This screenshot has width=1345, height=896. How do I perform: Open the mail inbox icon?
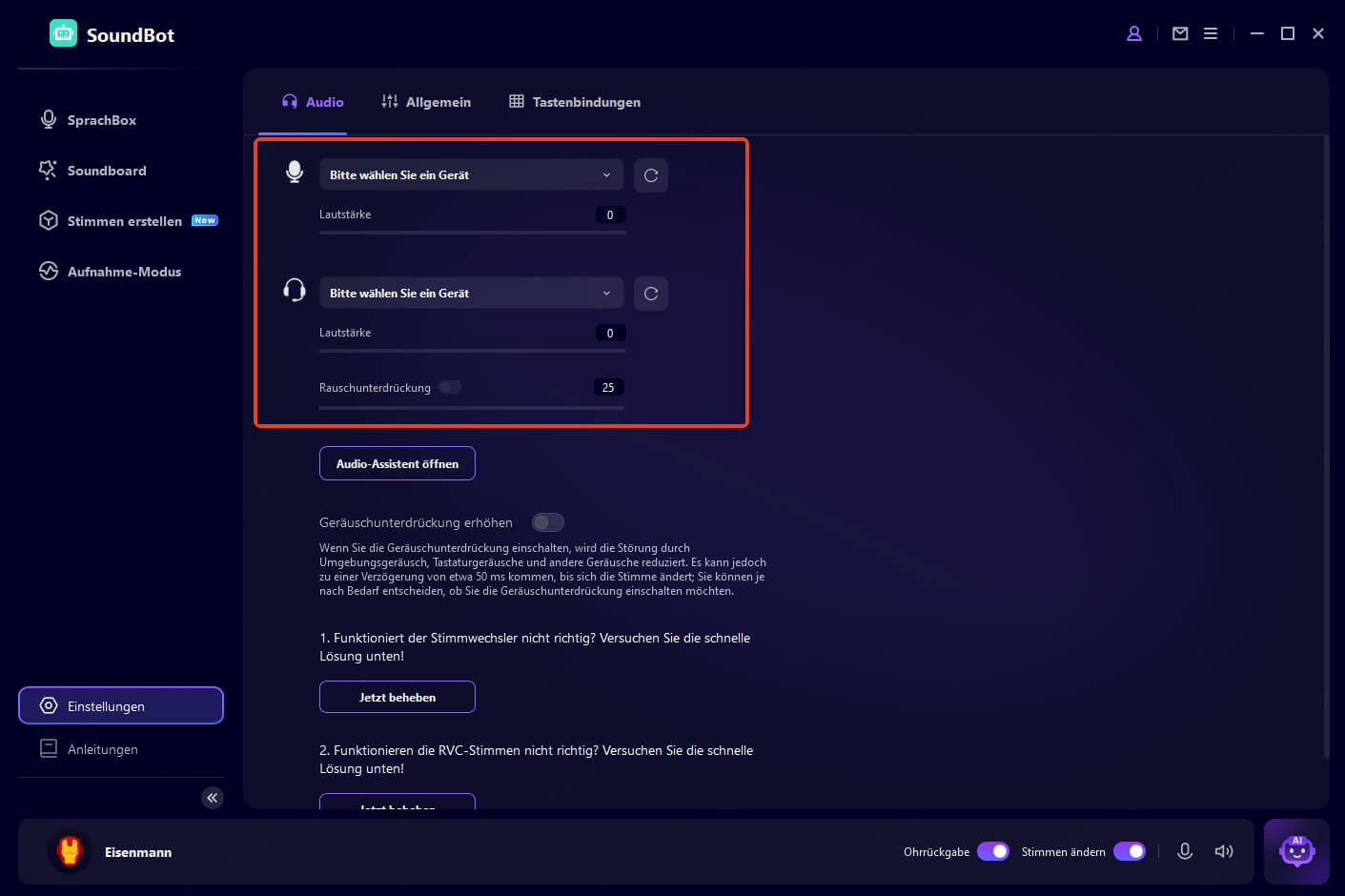coord(1180,33)
